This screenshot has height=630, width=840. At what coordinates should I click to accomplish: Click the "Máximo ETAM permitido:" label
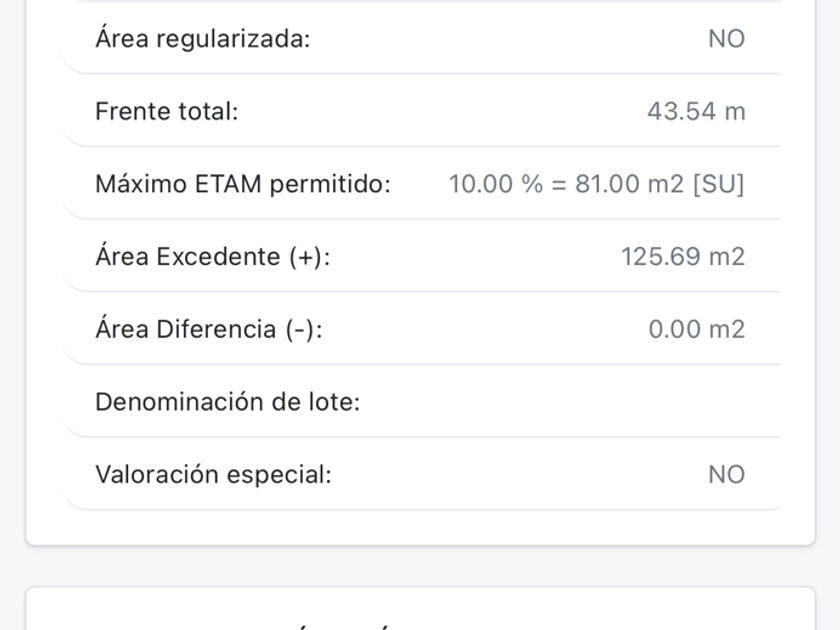tap(242, 184)
